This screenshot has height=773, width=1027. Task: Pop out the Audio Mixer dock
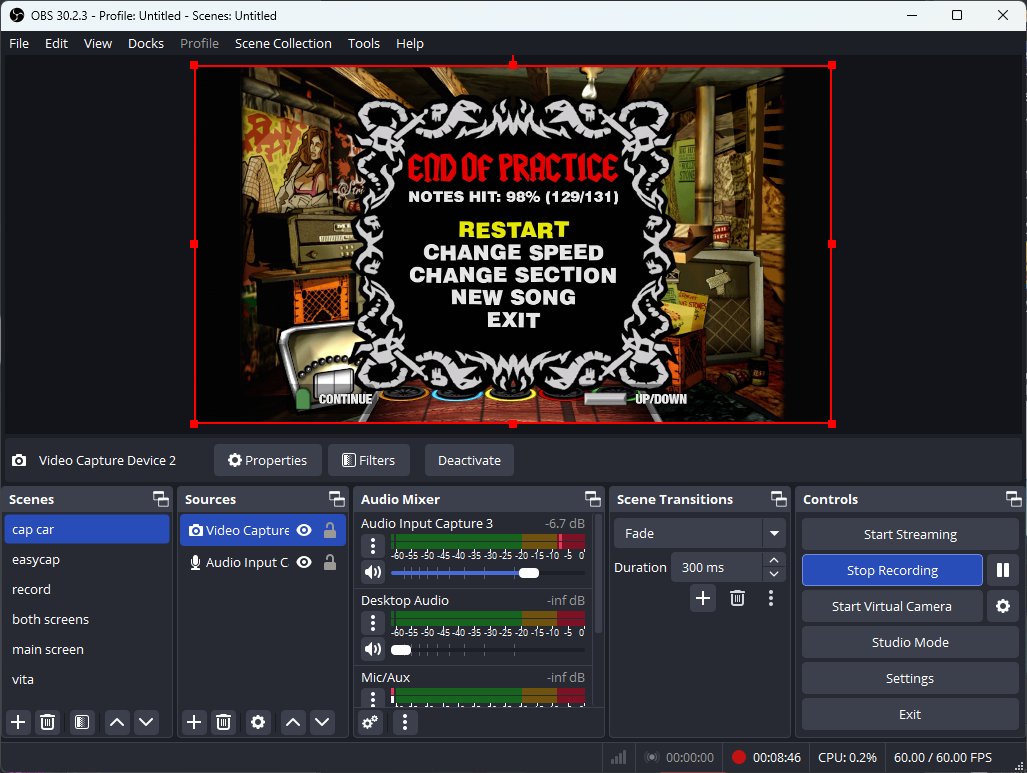coord(593,499)
